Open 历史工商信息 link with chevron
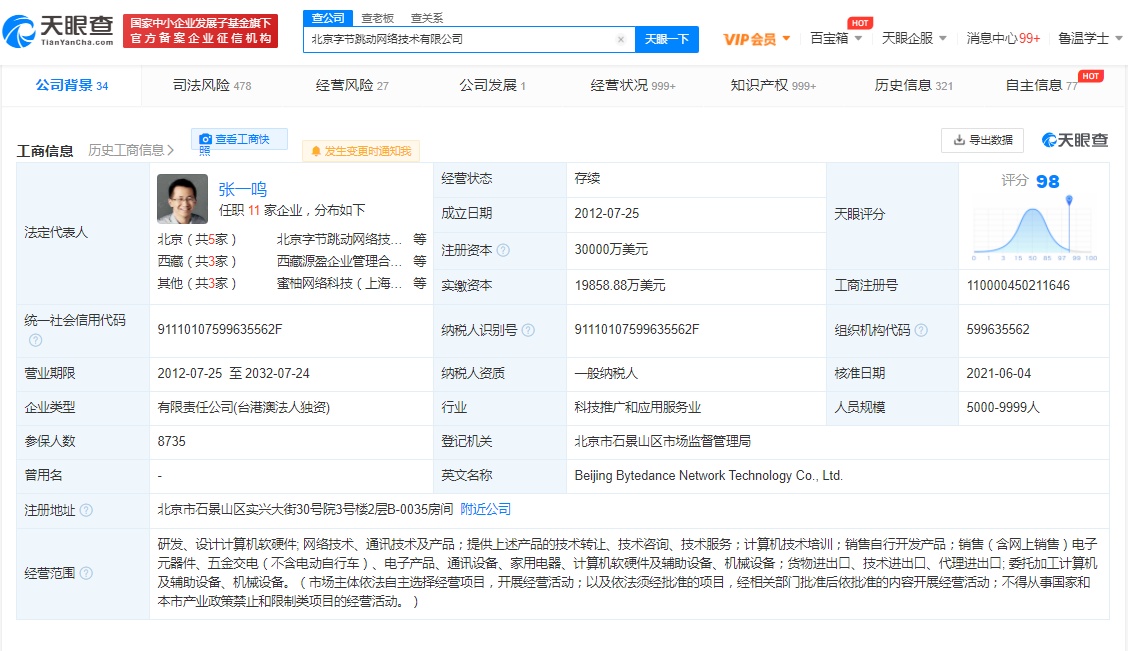The height and width of the screenshot is (651, 1128). [131, 150]
